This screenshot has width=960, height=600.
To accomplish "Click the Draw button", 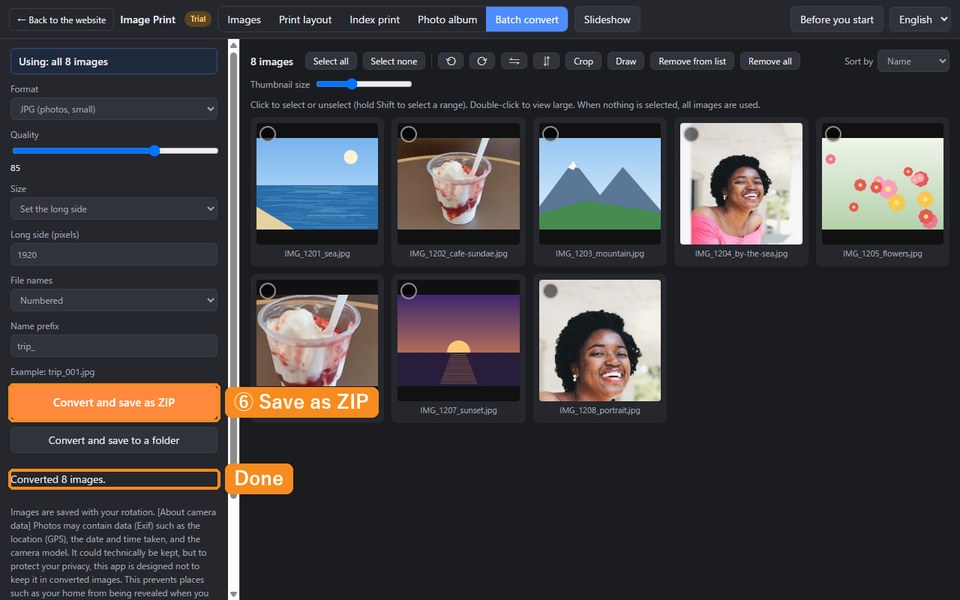I will tap(626, 61).
